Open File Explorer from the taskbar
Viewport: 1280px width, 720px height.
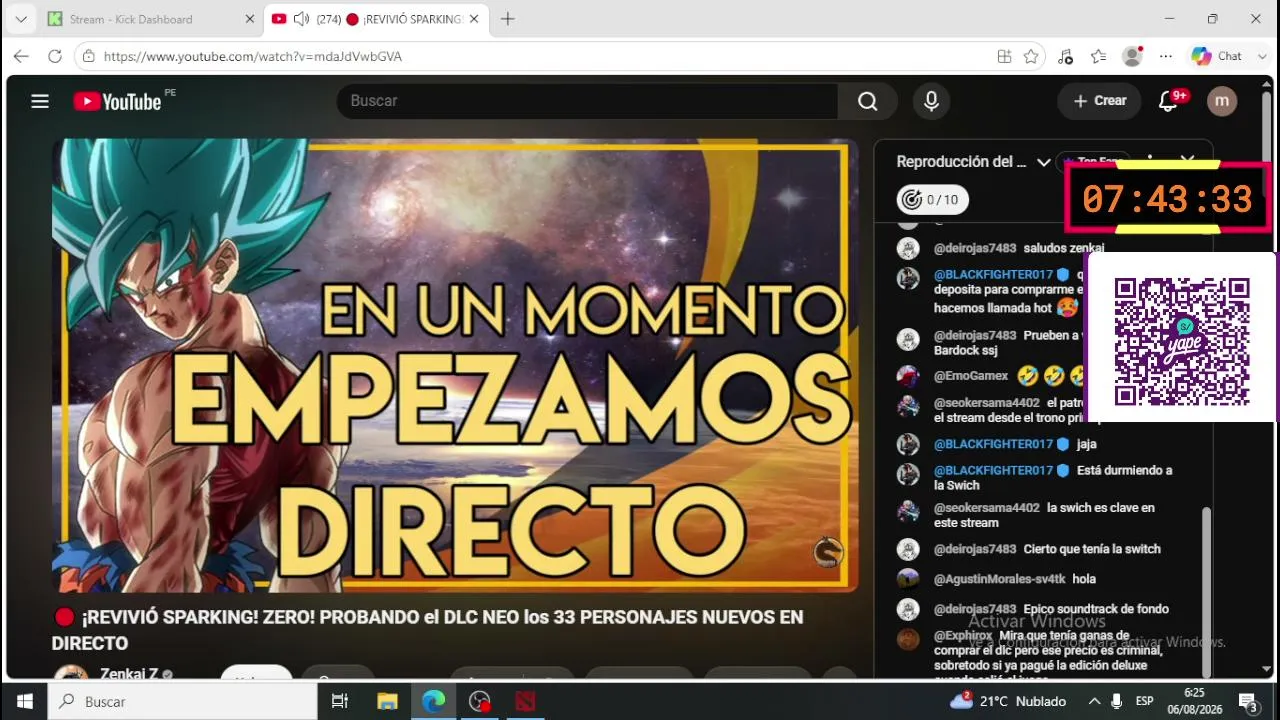(387, 701)
